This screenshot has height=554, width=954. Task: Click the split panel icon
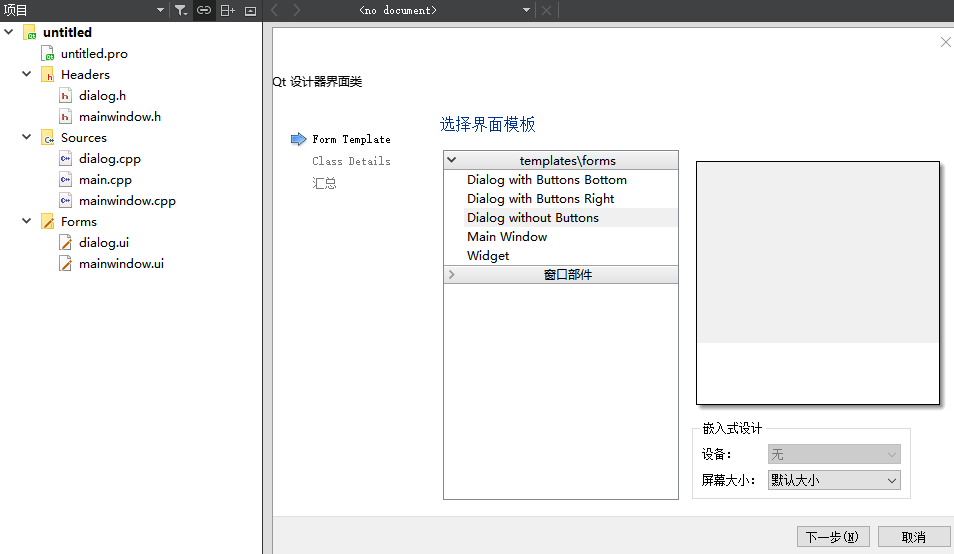(228, 10)
